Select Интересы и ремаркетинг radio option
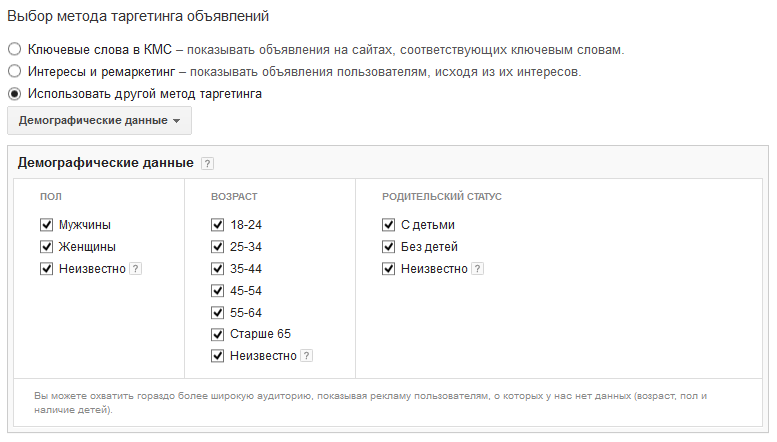Image resolution: width=777 pixels, height=442 pixels. click(x=15, y=72)
